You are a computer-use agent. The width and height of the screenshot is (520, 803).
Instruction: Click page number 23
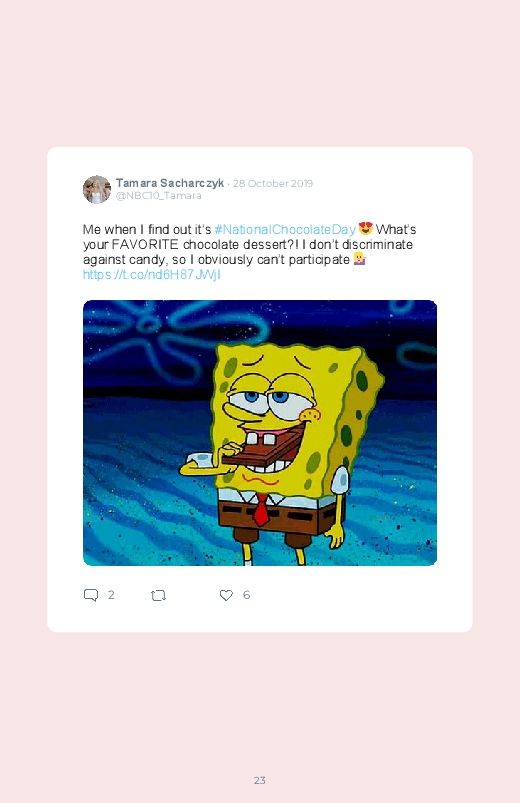coord(260,780)
